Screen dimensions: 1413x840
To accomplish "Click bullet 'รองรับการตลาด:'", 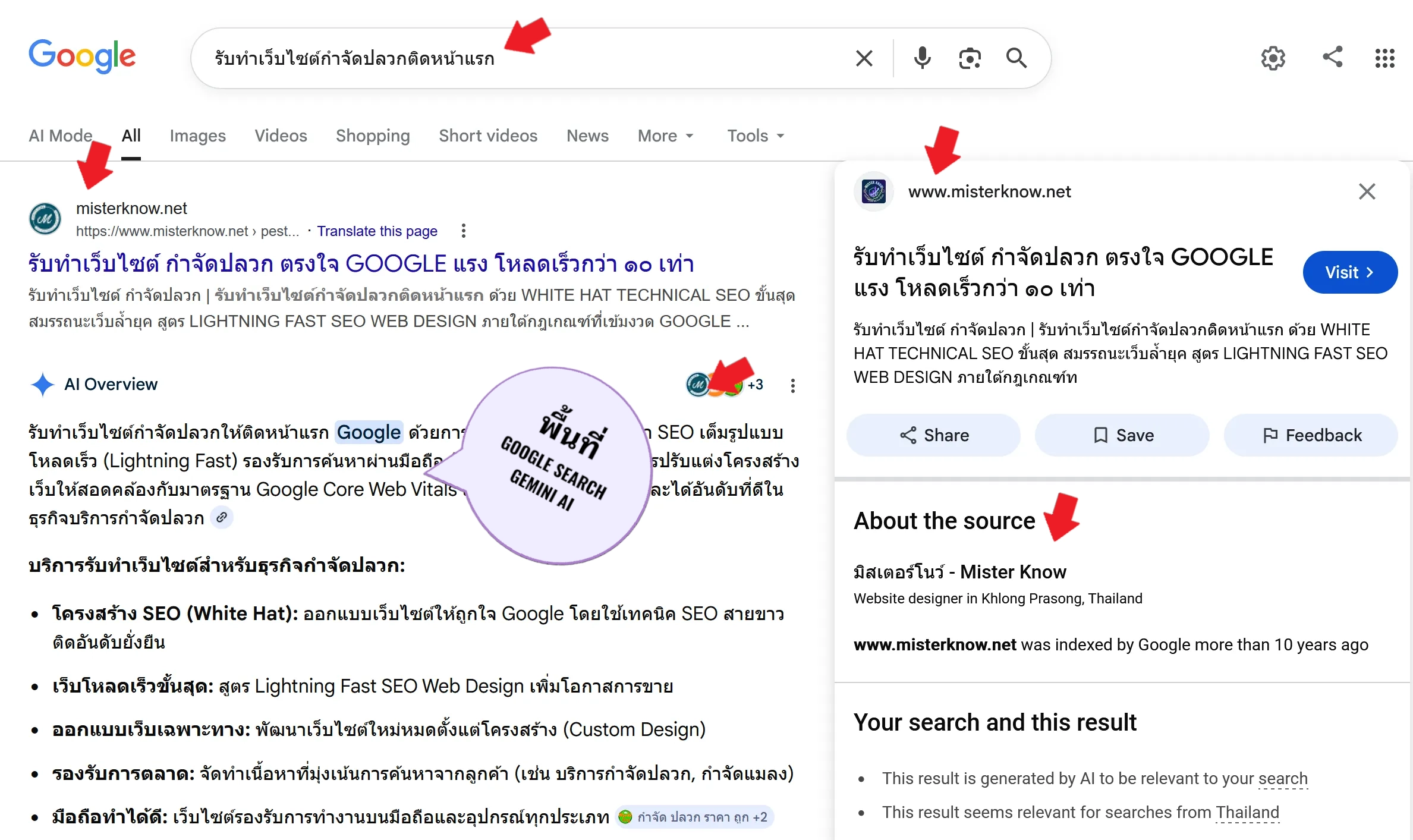I will click(124, 773).
